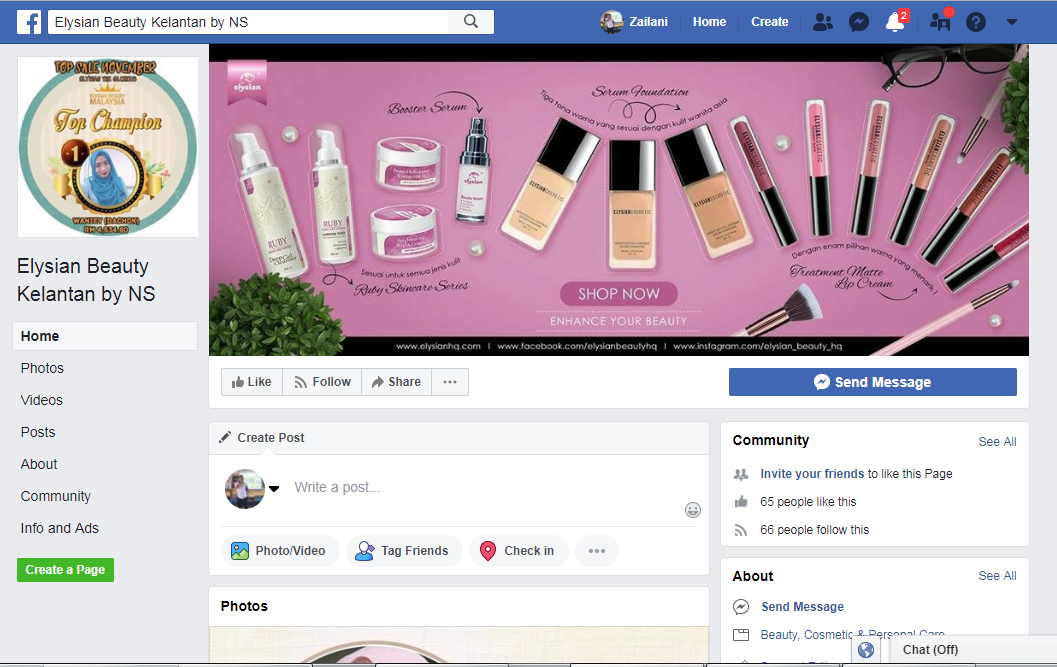Click 65 people like this text

808,502
